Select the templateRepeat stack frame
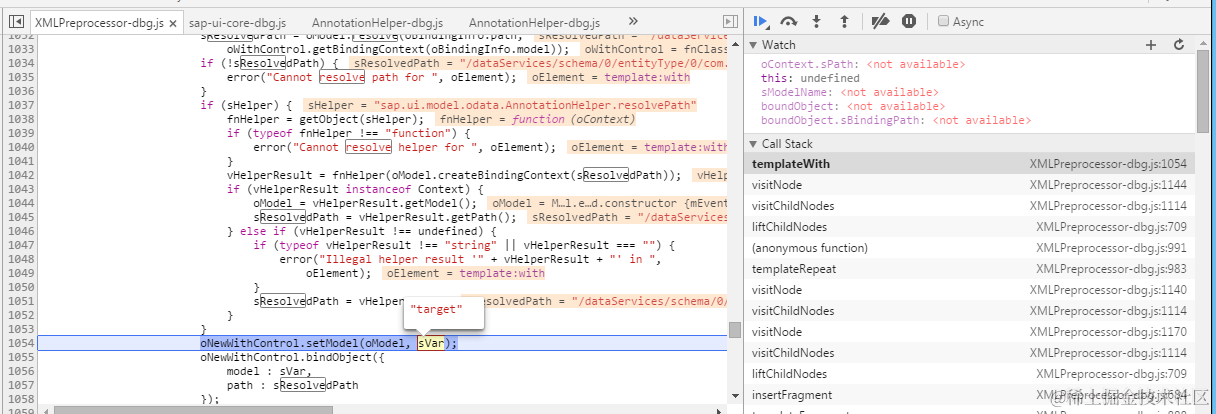 pos(969,269)
